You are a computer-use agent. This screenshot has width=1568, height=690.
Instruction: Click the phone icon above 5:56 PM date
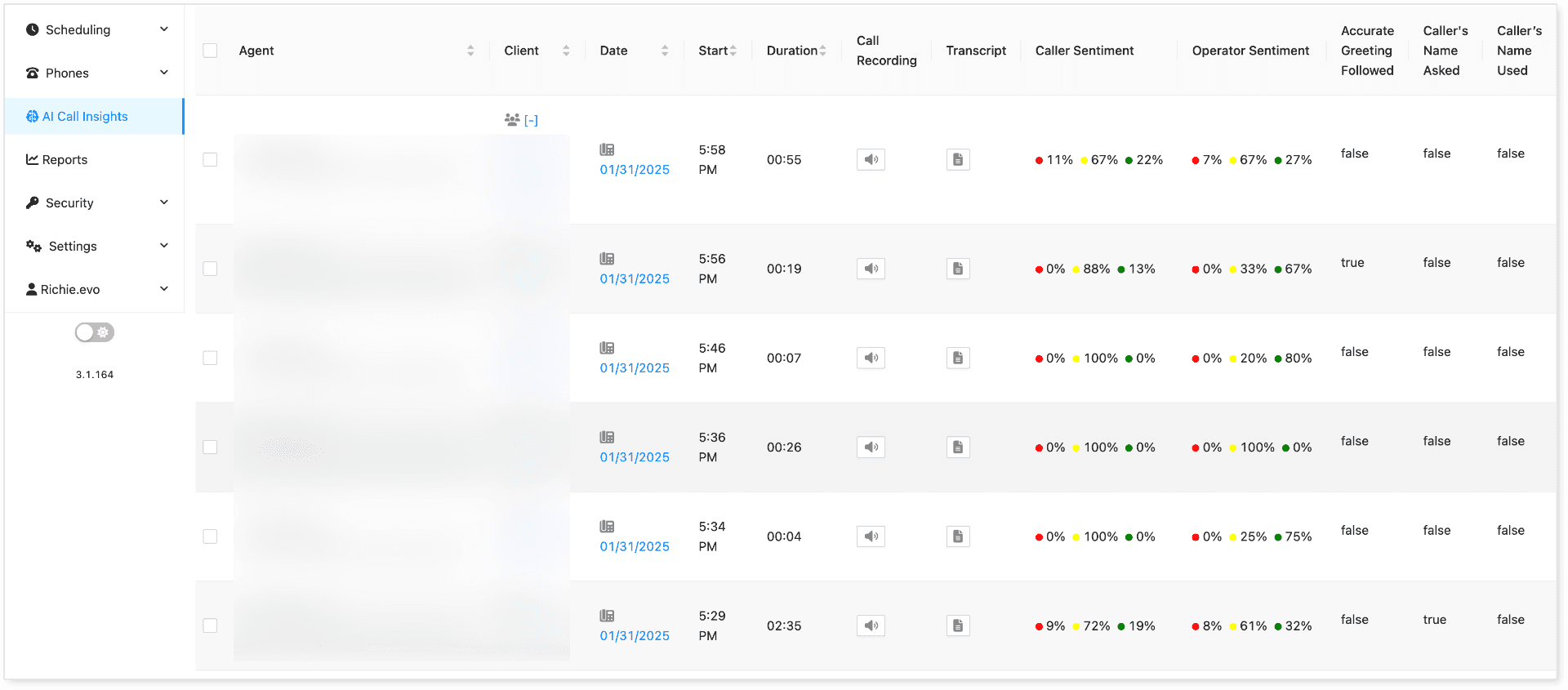pyautogui.click(x=607, y=259)
